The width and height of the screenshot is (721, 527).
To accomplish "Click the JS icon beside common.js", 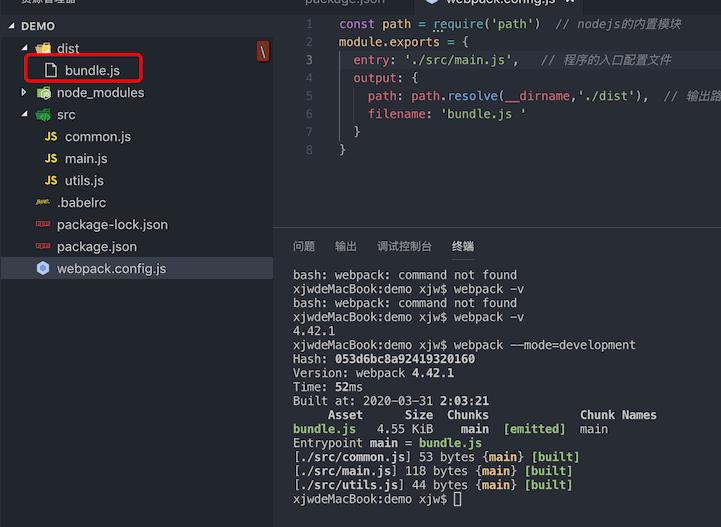I will [51, 137].
